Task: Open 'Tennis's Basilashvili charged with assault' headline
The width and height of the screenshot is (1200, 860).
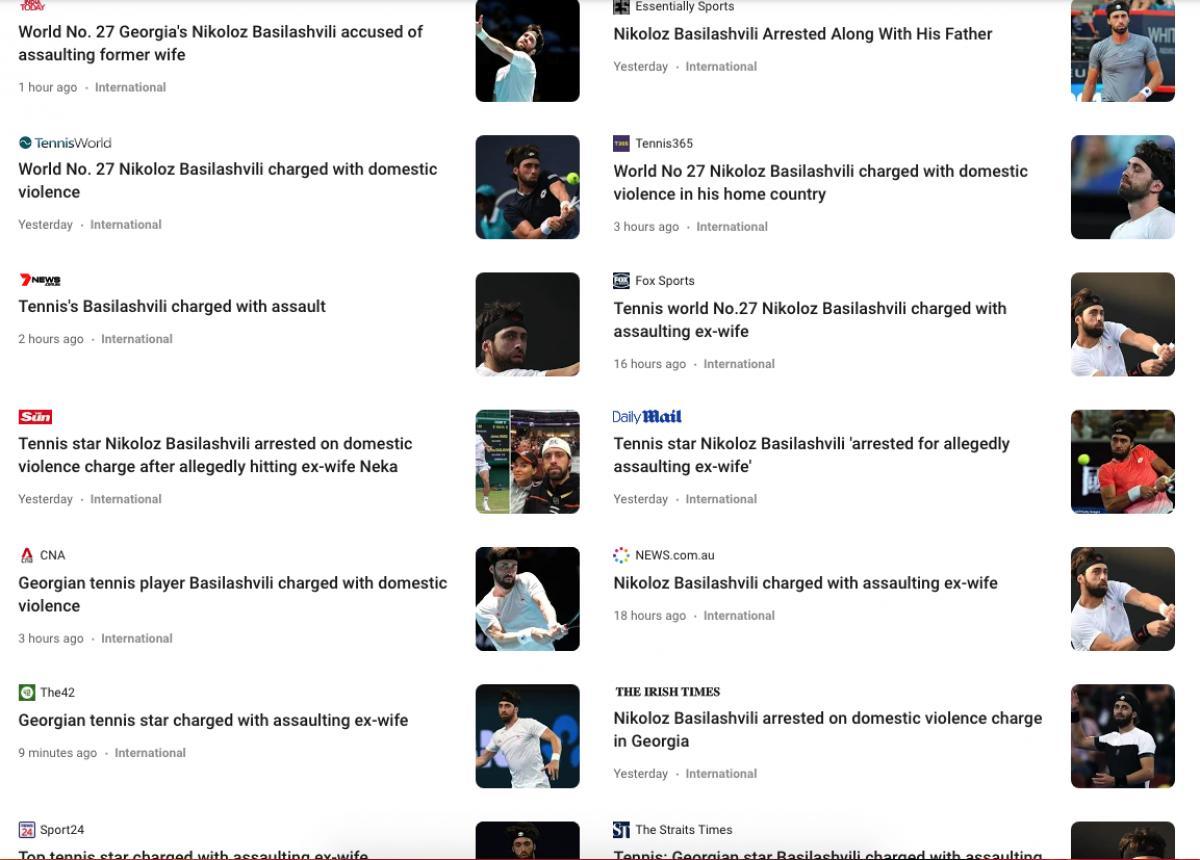Action: tap(172, 307)
